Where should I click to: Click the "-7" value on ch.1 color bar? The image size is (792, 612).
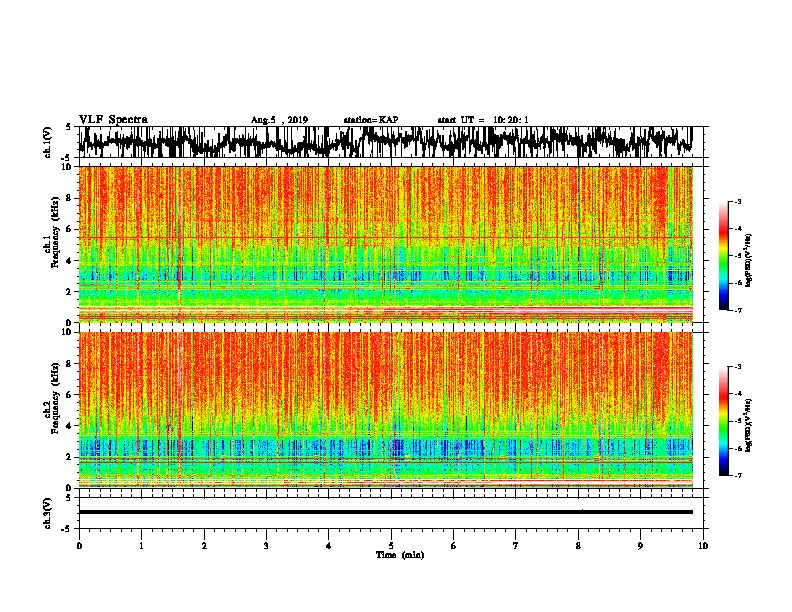tap(738, 310)
